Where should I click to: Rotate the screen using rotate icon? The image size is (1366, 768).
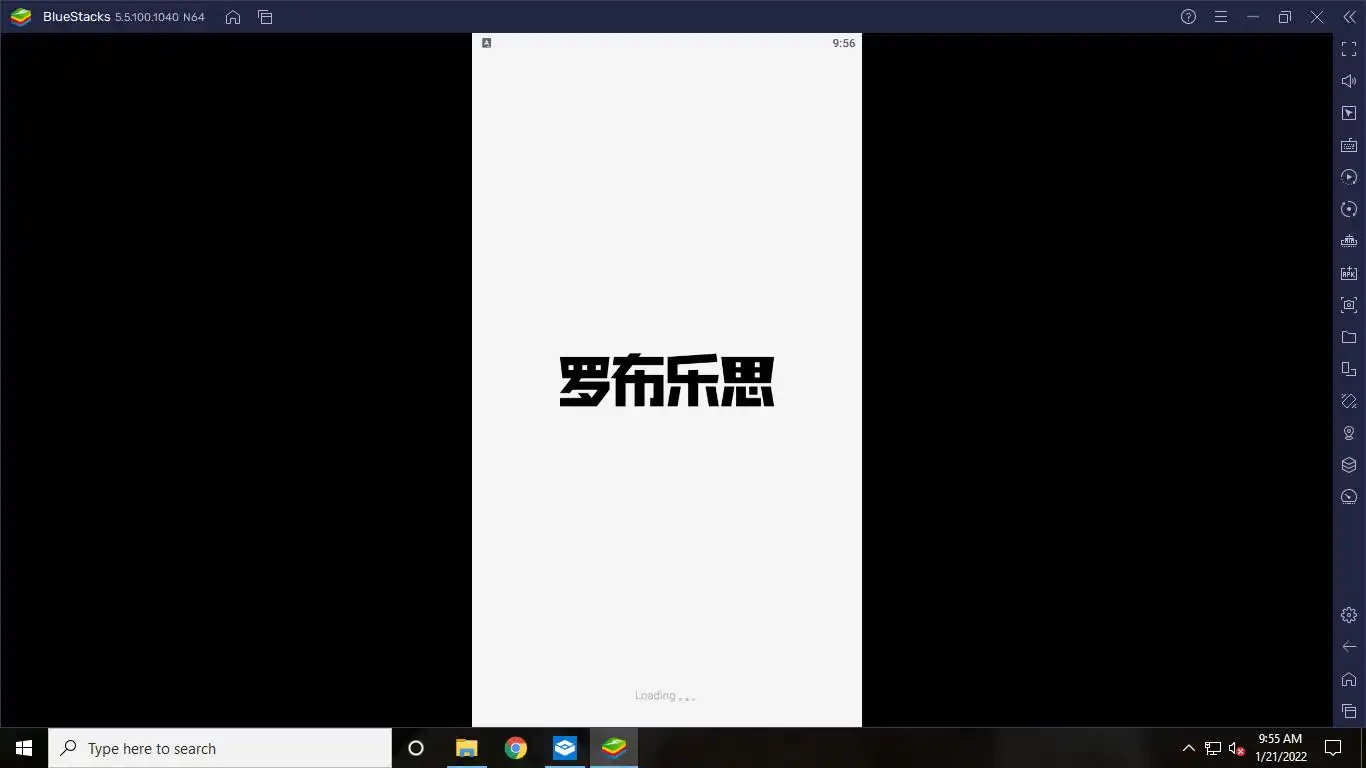tap(1349, 401)
